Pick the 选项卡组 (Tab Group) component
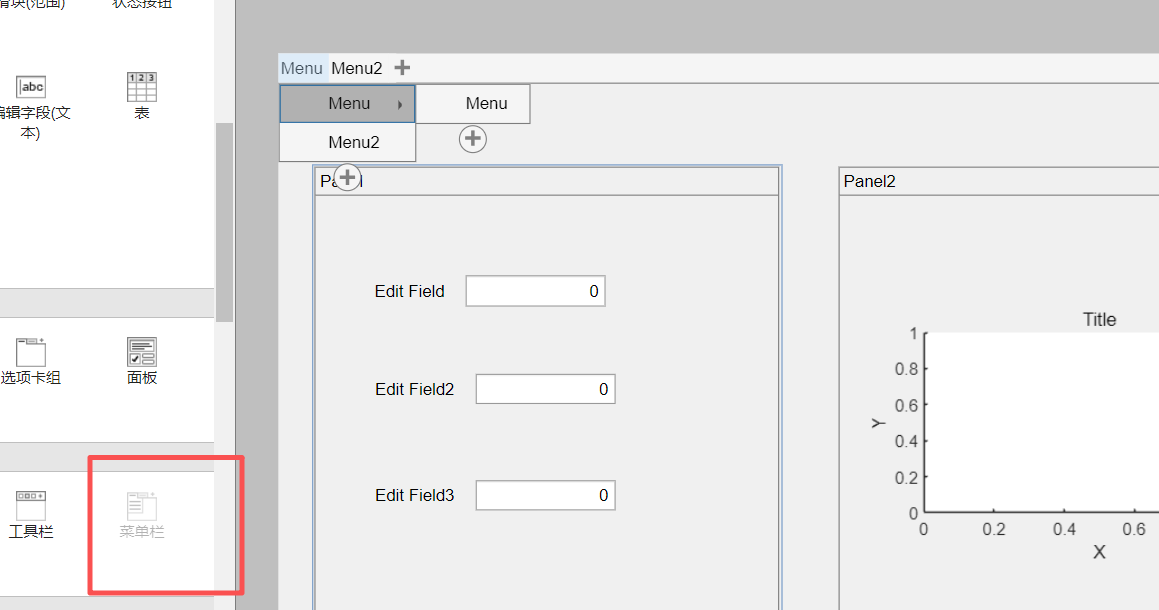 (x=30, y=352)
